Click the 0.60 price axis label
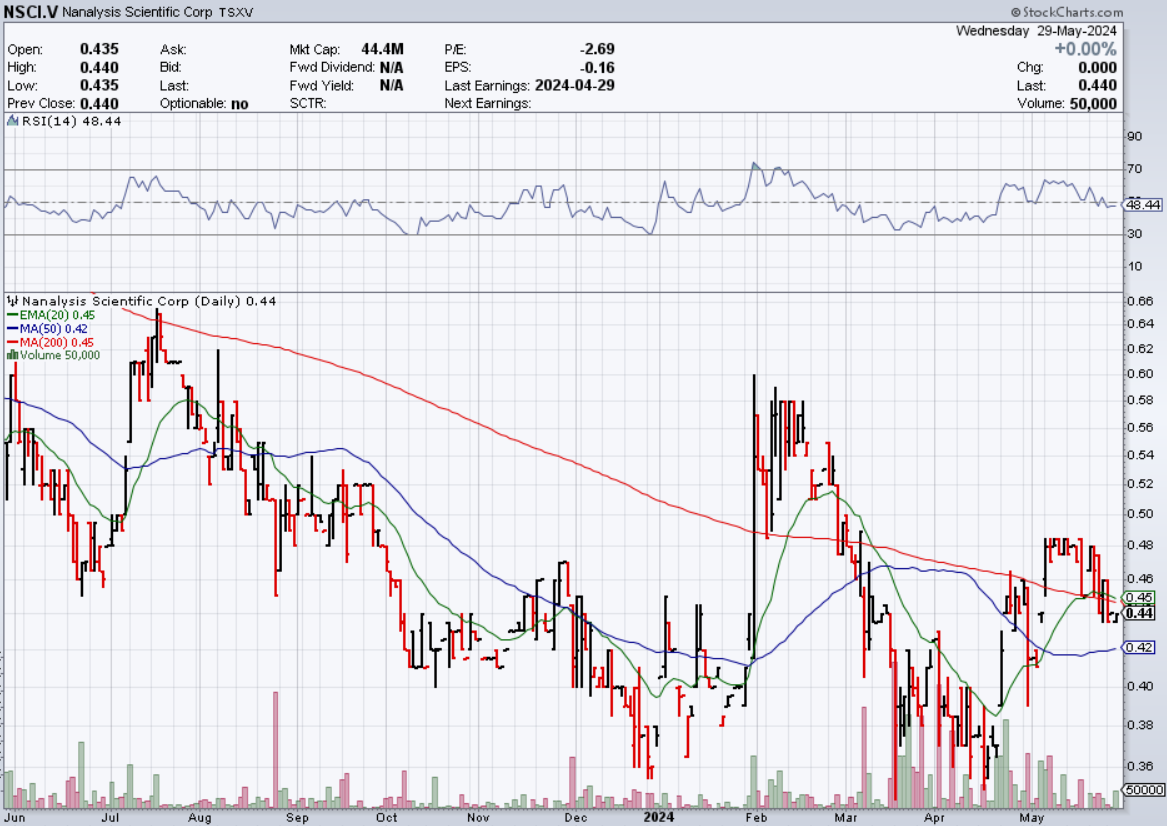The image size is (1167, 826). pyautogui.click(x=1139, y=374)
